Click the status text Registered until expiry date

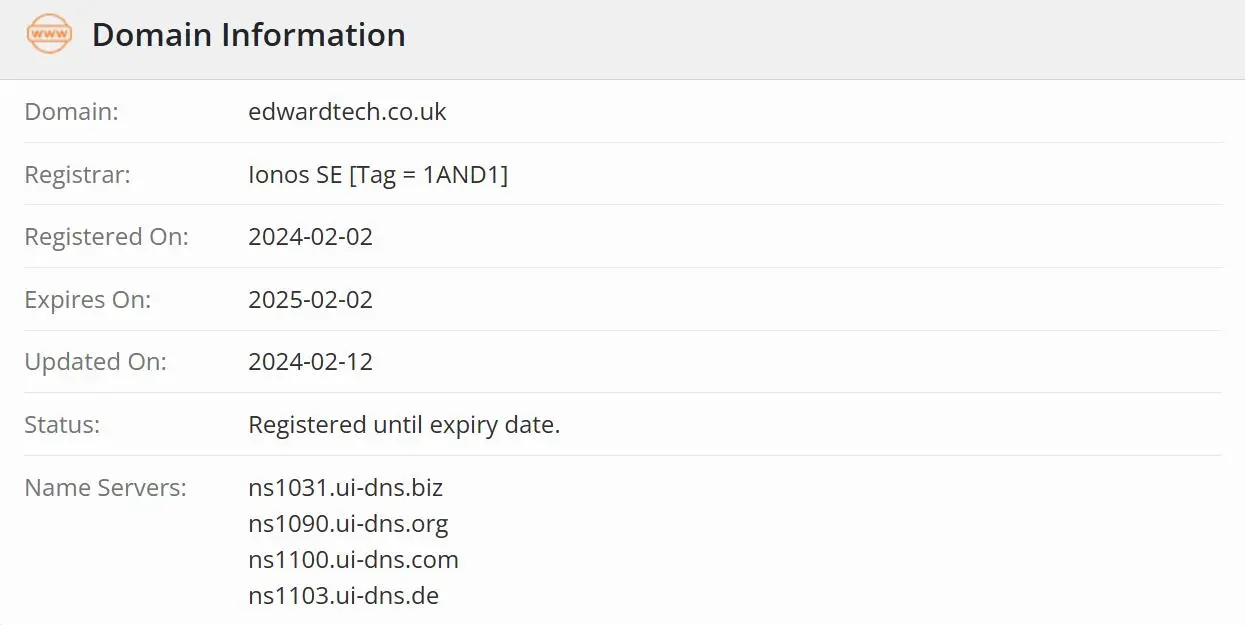(x=404, y=425)
